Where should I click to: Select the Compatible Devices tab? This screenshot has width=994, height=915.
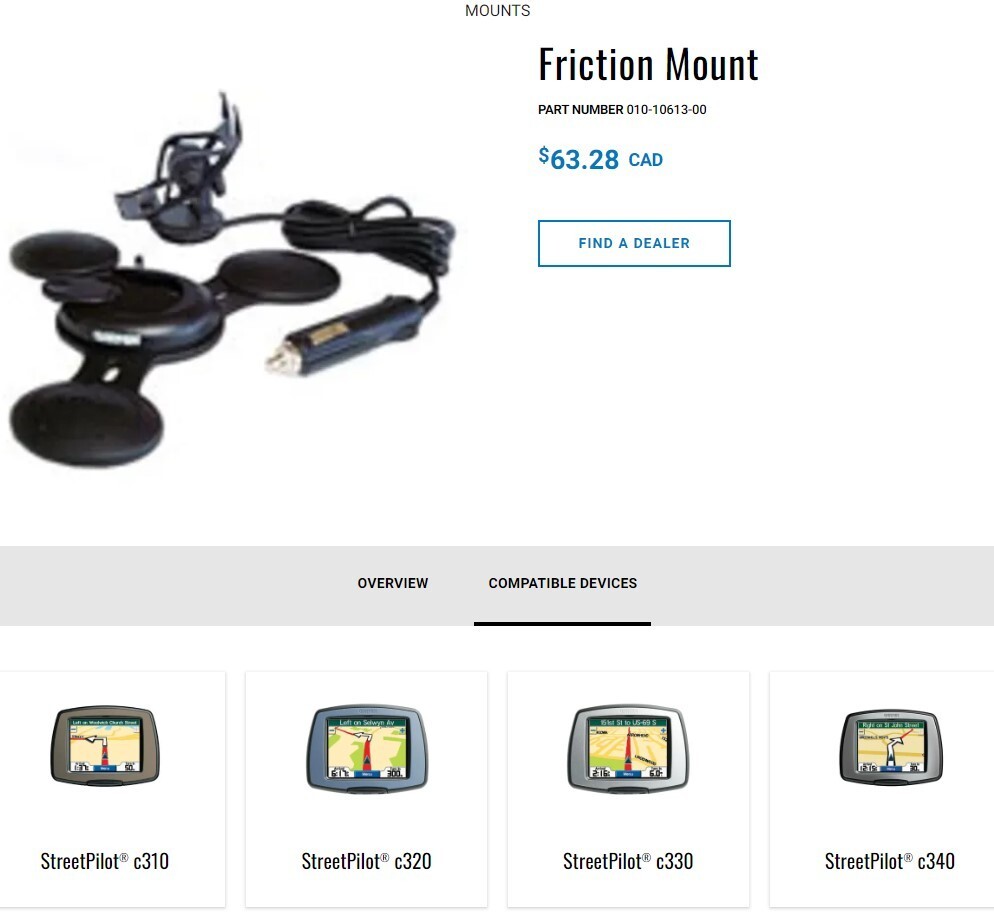562,583
